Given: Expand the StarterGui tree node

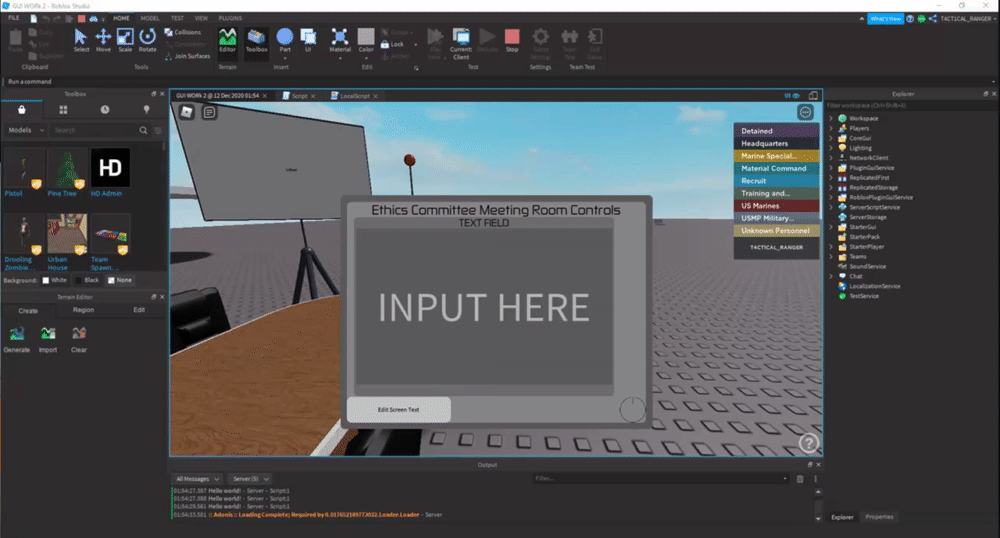Looking at the screenshot, I should coord(830,227).
